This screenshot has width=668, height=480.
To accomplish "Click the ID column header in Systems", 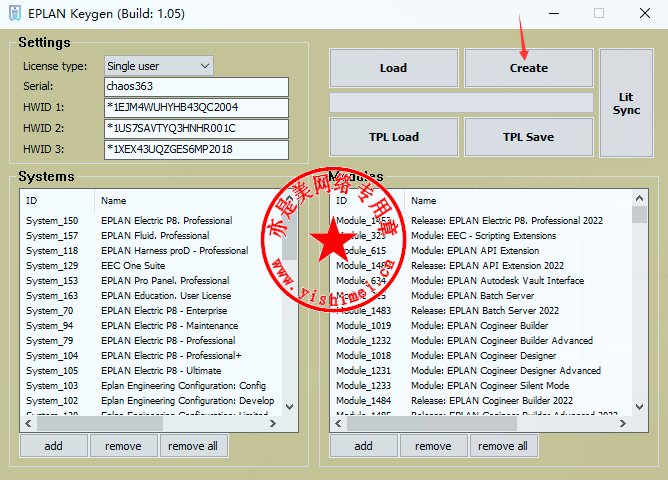I will 58,201.
